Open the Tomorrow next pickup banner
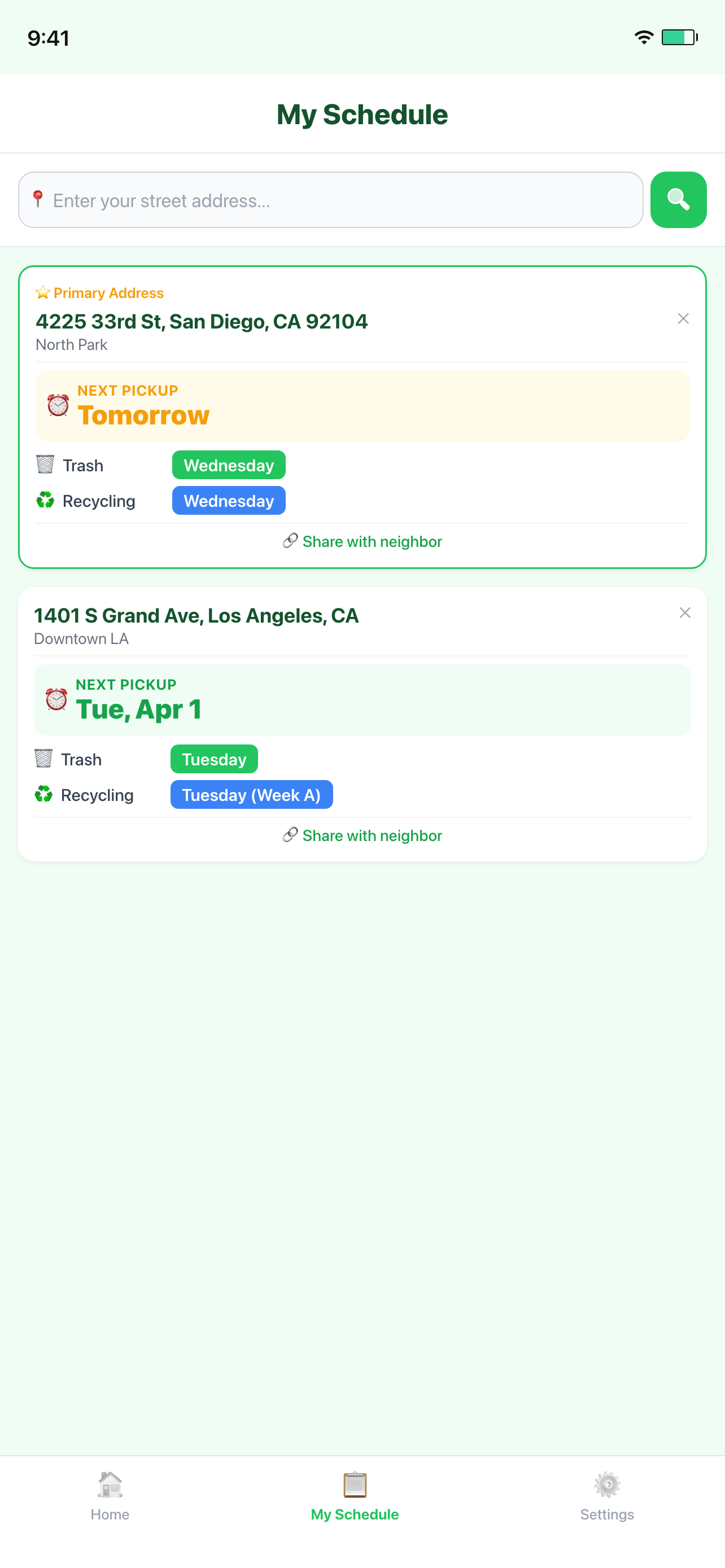Screen dimensions: 725x1568 point(362,405)
